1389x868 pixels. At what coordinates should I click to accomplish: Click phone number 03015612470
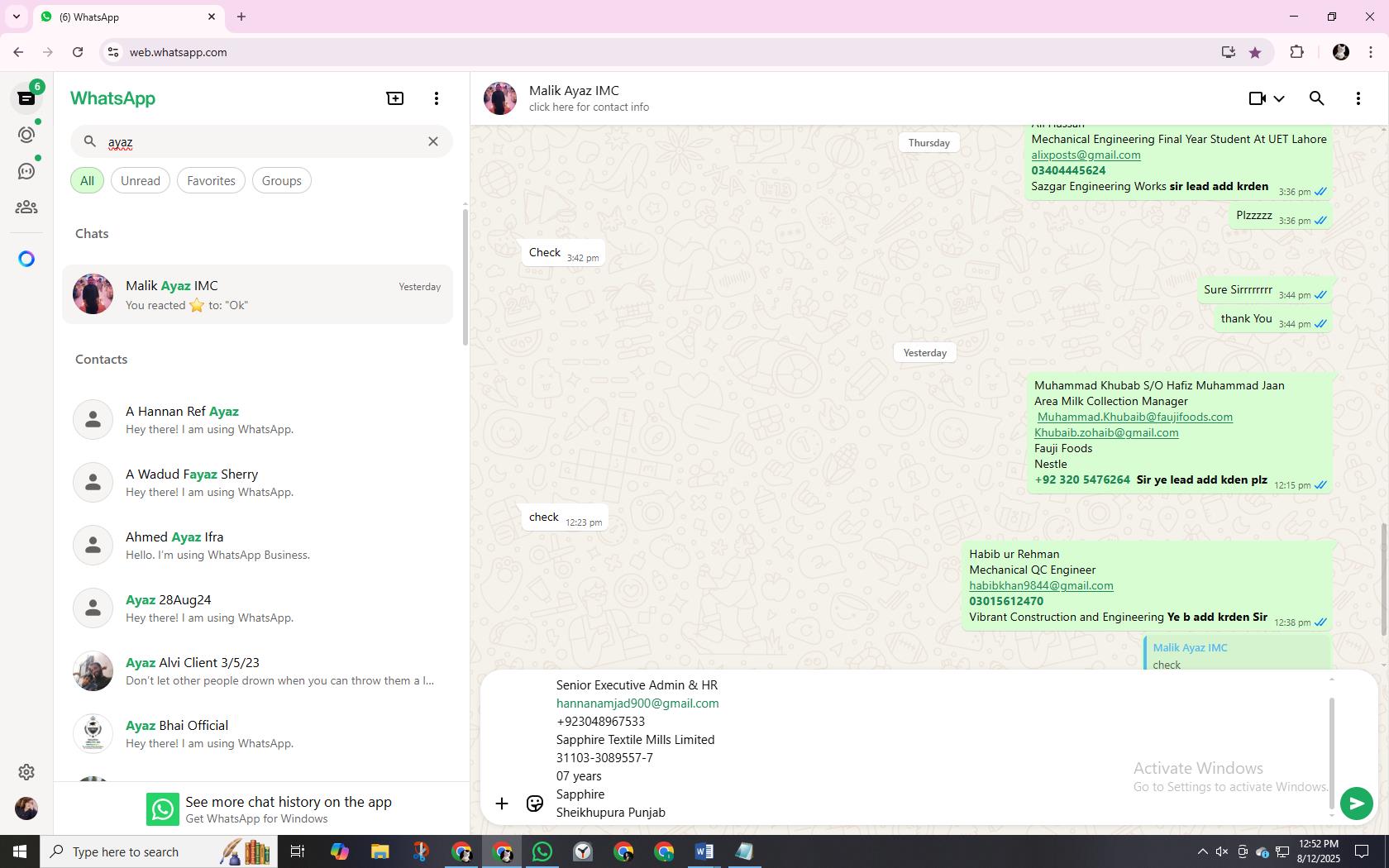click(1006, 601)
